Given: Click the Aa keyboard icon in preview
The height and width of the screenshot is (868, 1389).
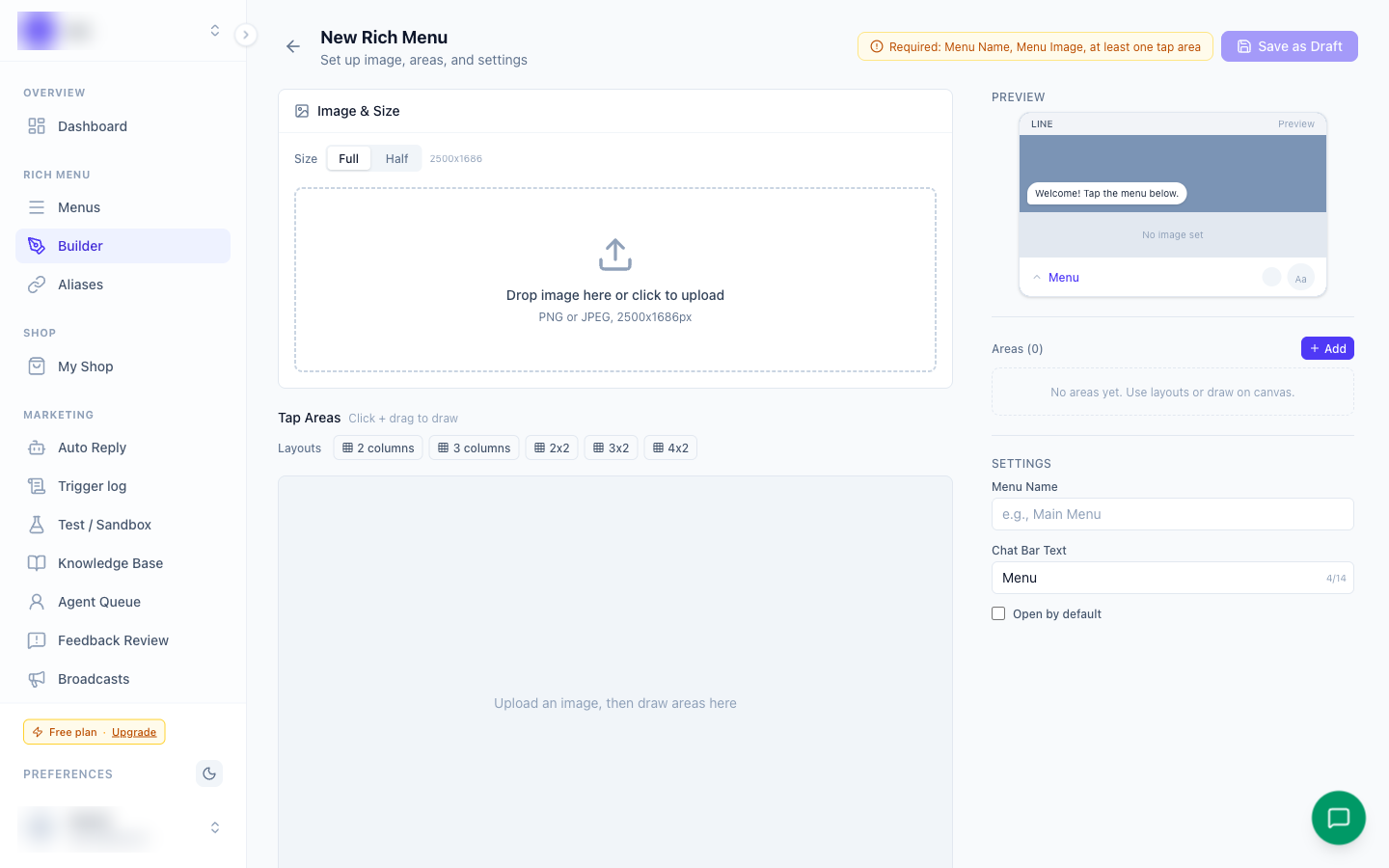Looking at the screenshot, I should click(1300, 278).
